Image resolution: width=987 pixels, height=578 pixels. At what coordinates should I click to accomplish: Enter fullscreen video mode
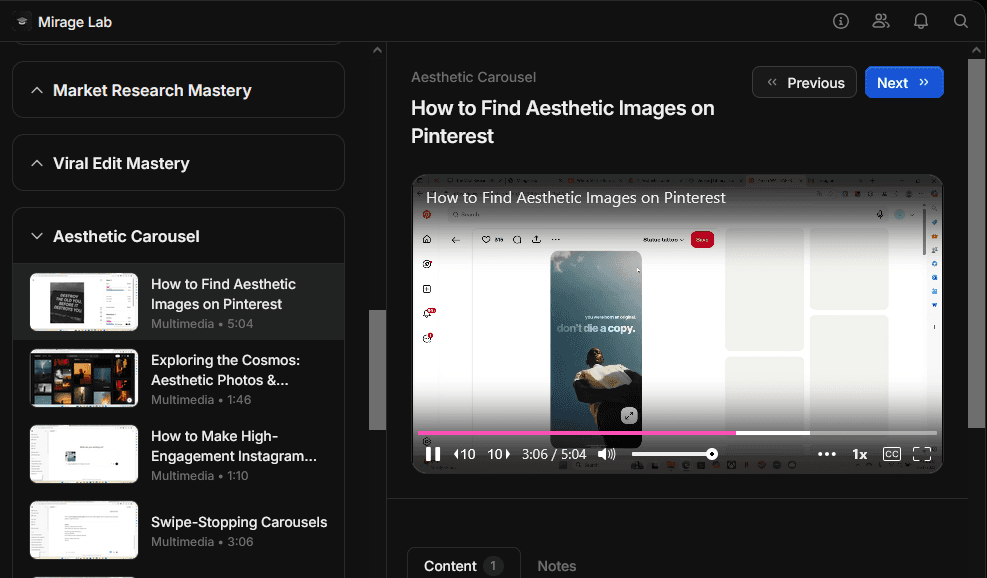[x=922, y=454]
